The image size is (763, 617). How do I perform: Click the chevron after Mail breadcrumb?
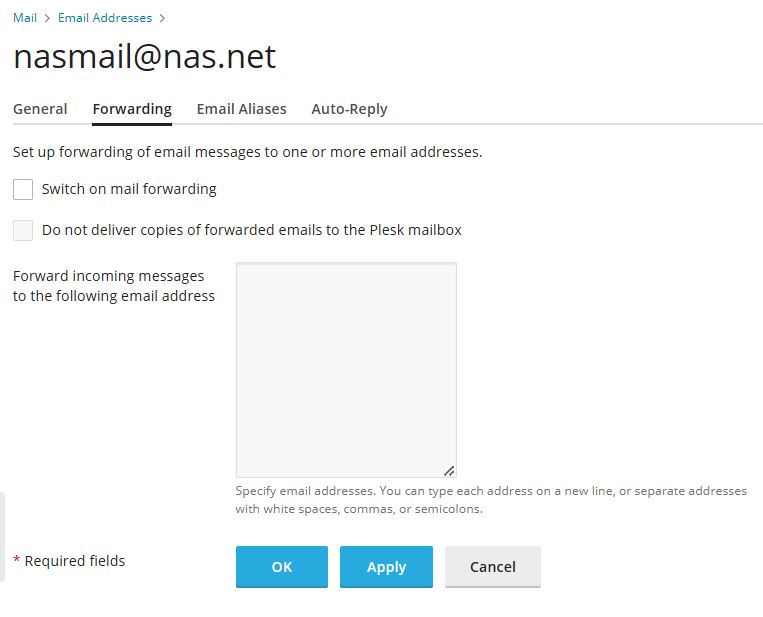[47, 18]
